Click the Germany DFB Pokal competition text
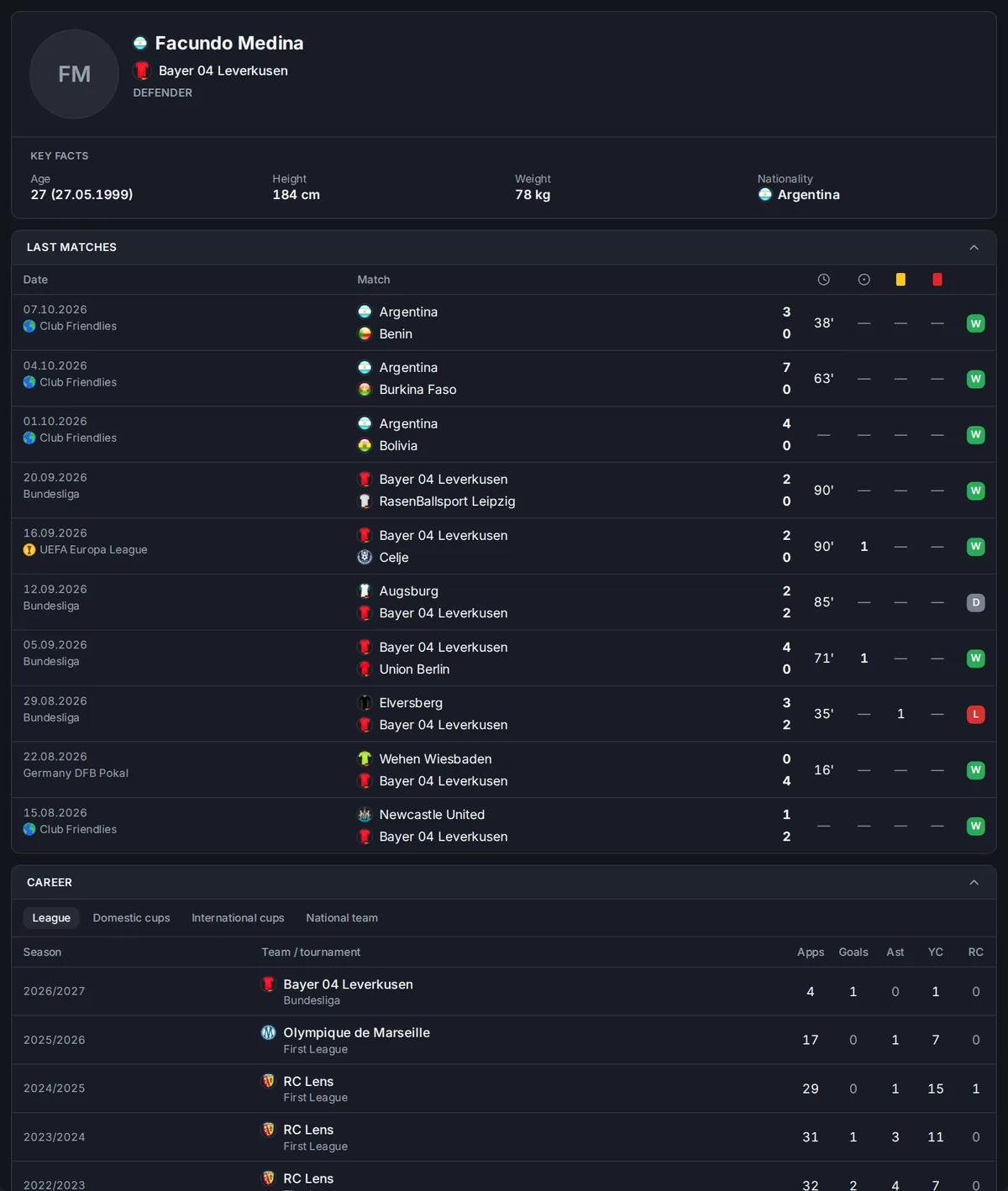 coord(76,773)
